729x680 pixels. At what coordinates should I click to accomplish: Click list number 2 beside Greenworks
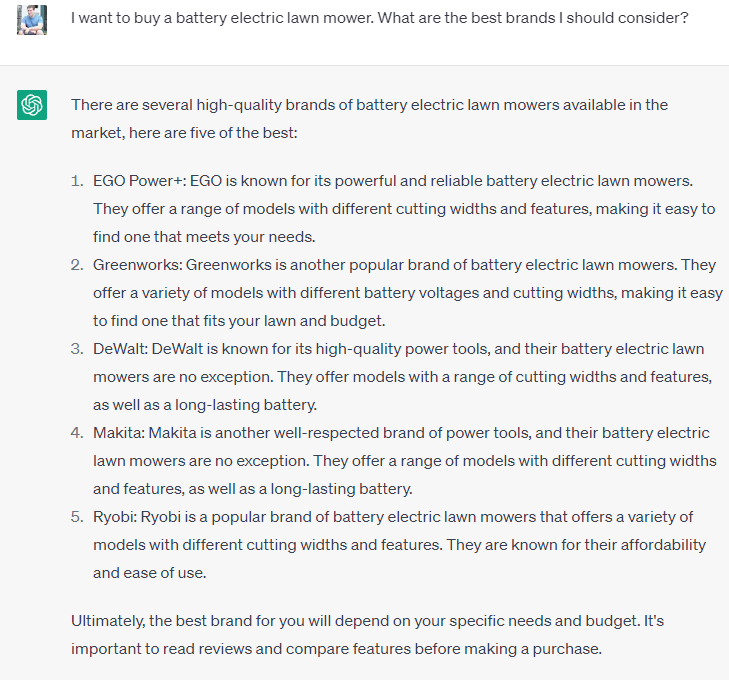[x=76, y=265]
